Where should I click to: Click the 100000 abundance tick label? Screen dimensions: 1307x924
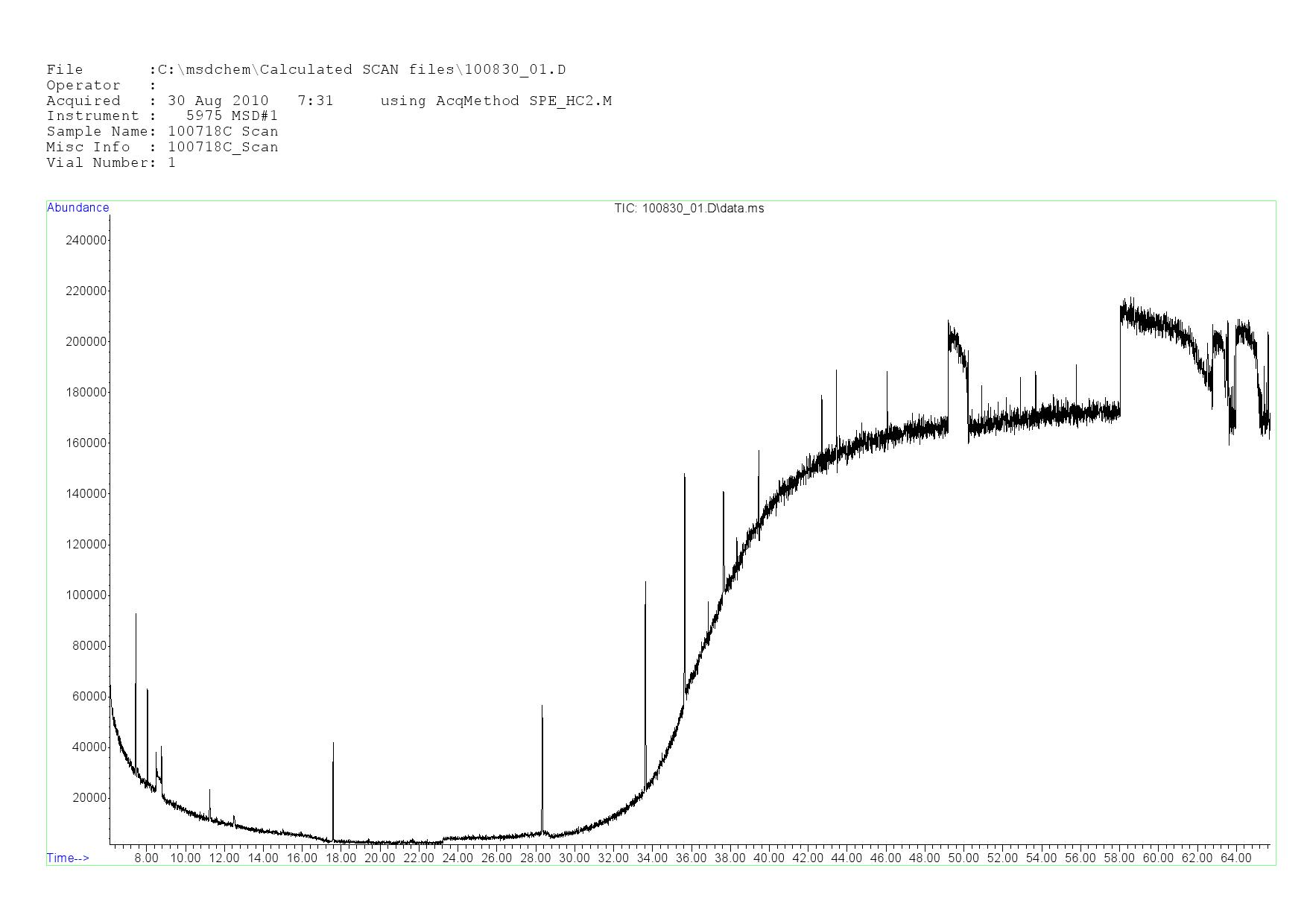point(86,595)
